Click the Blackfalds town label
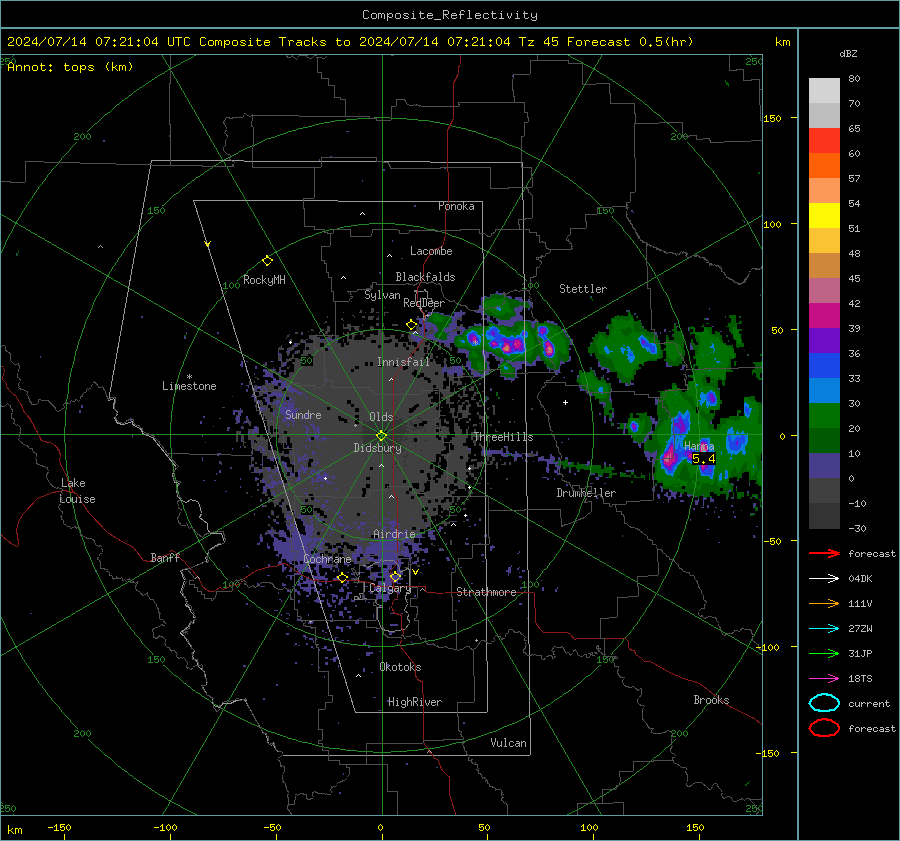This screenshot has height=841, width=900. point(425,277)
